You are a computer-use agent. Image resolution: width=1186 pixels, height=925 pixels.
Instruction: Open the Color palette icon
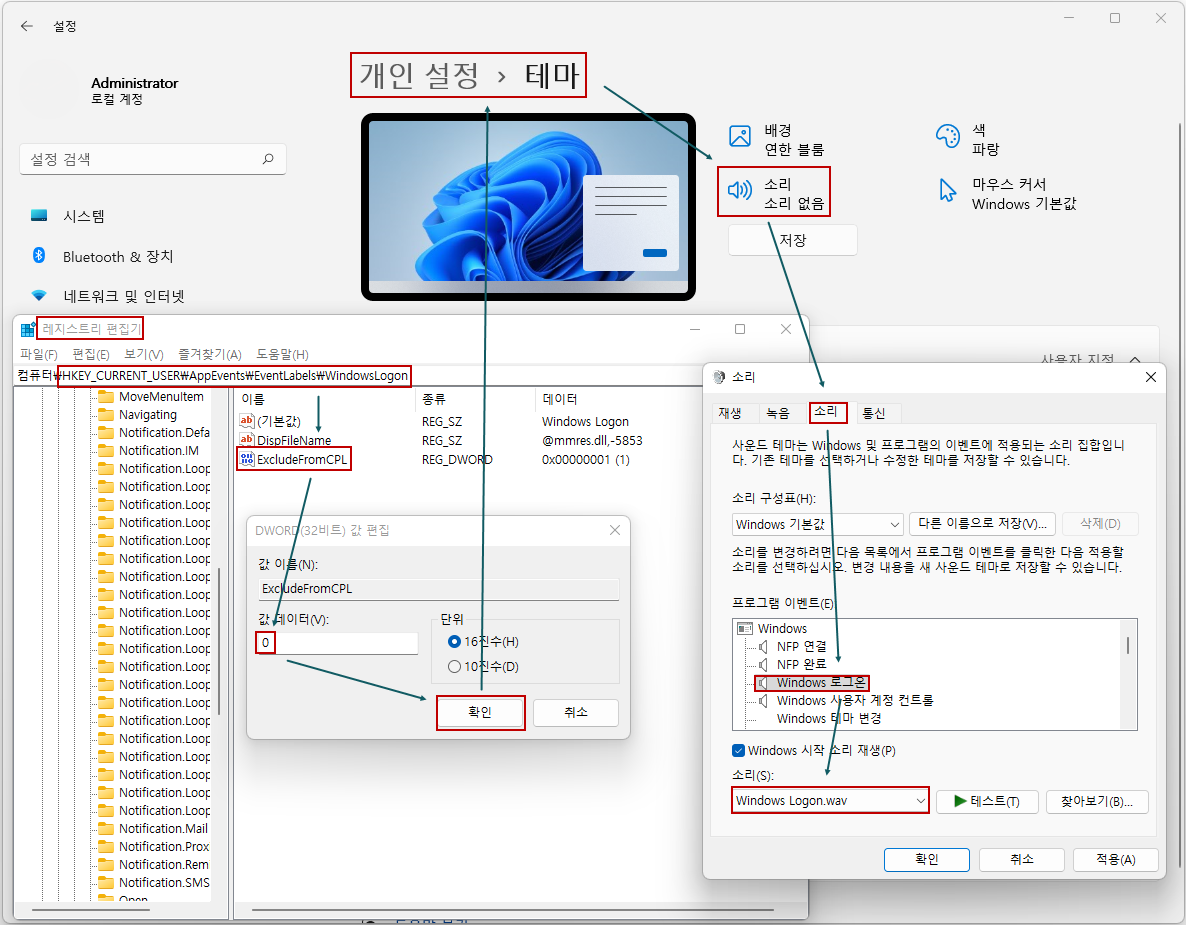[948, 136]
